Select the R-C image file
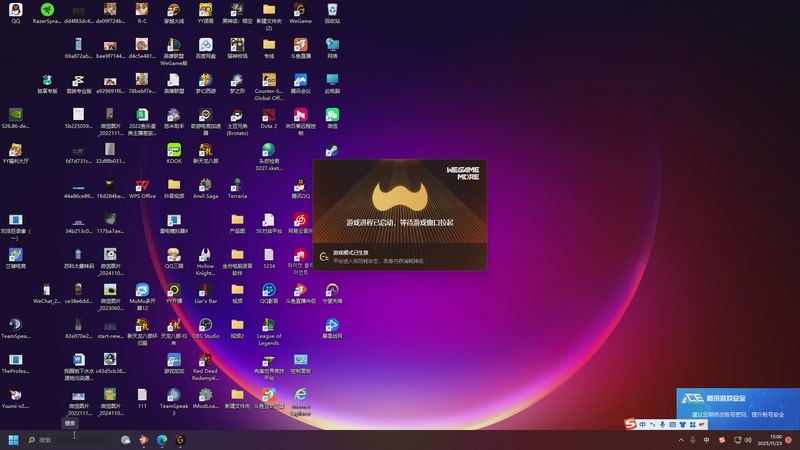Screen dimensions: 800x450 point(142,13)
